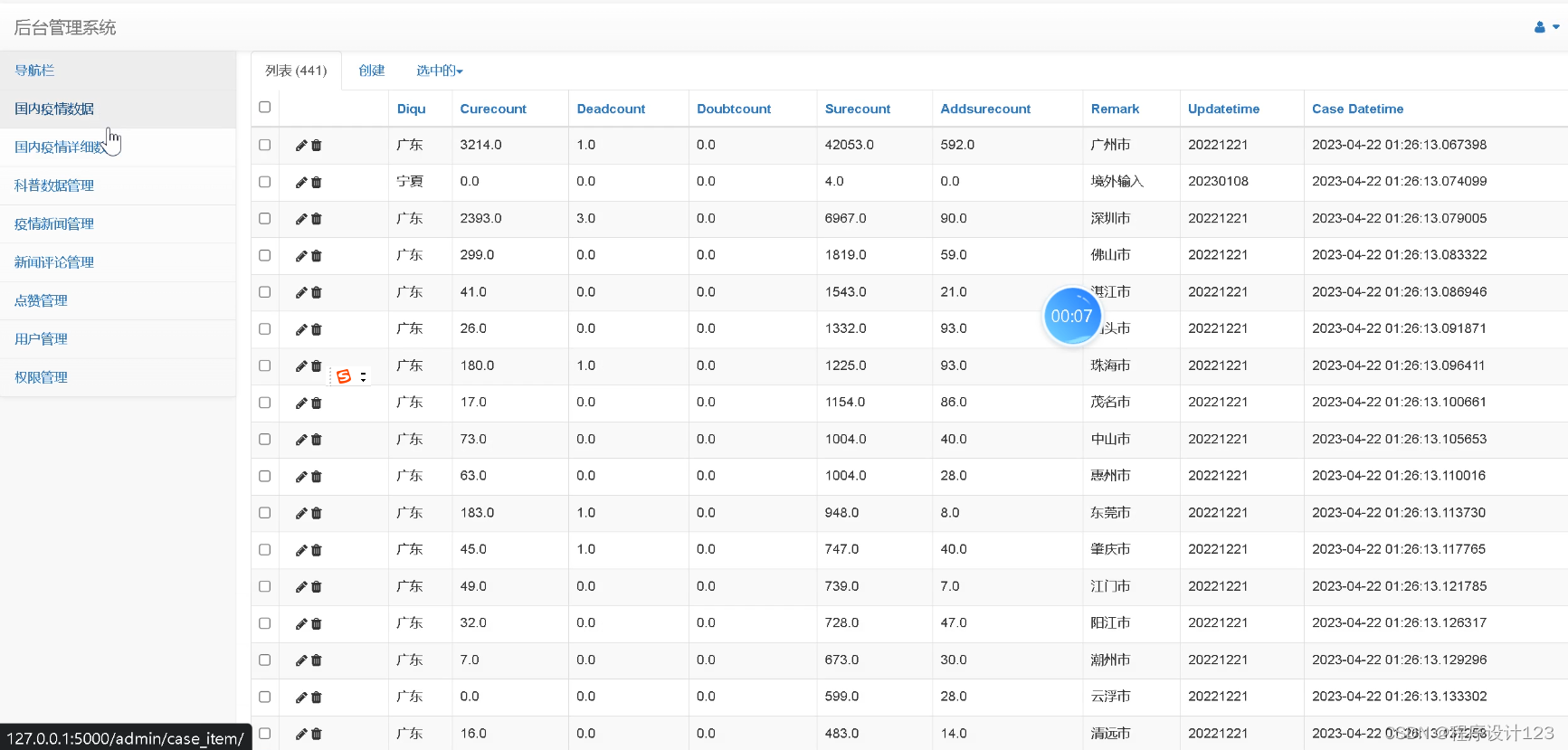This screenshot has height=750, width=1568.
Task: Edit the 深圳市 row with pencil icon
Action: tap(301, 219)
